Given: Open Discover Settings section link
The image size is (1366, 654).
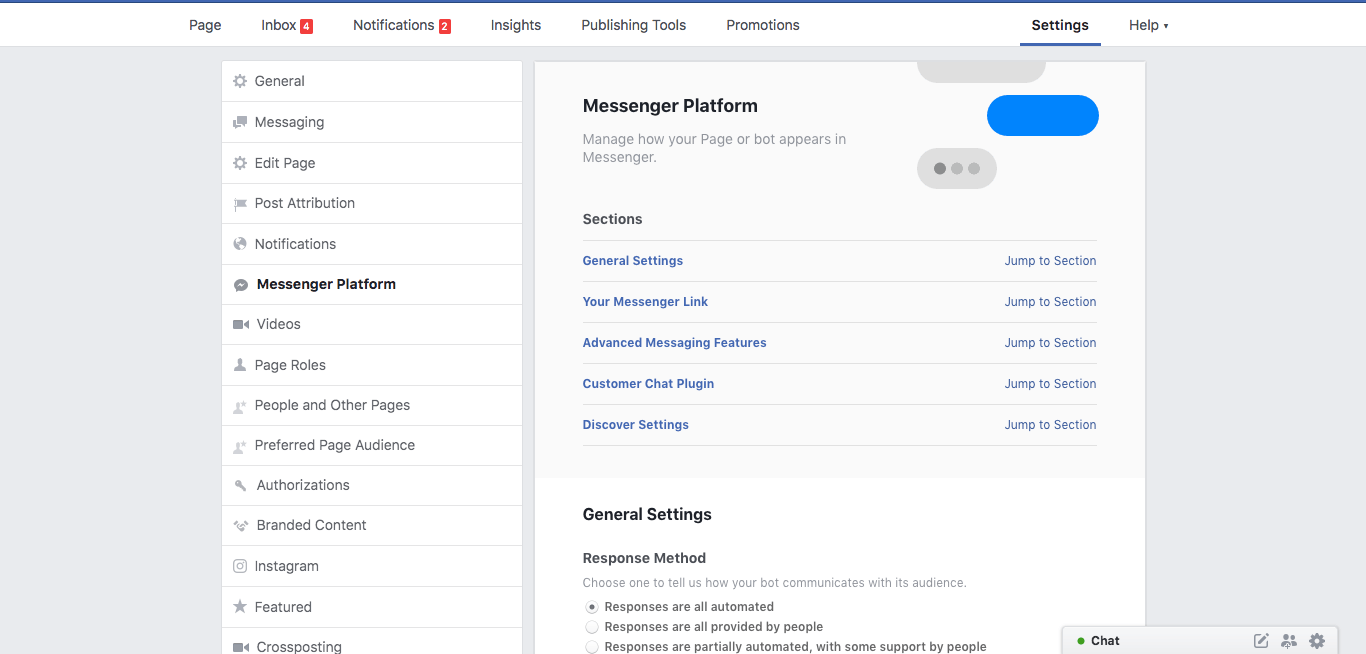Looking at the screenshot, I should [x=636, y=425].
